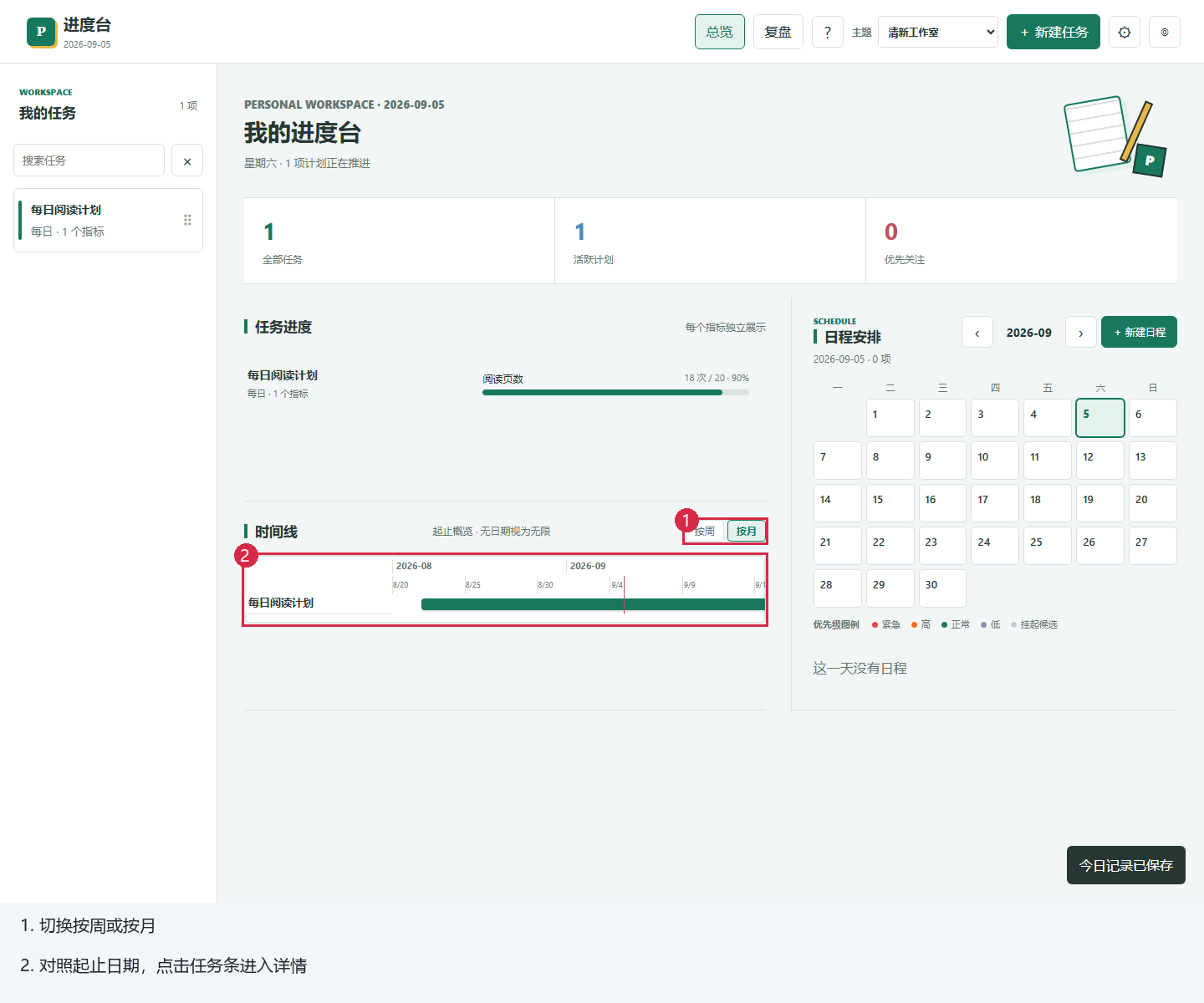The image size is (1204, 1003).
Task: Select day 27 in the calendar
Action: click(x=1153, y=546)
